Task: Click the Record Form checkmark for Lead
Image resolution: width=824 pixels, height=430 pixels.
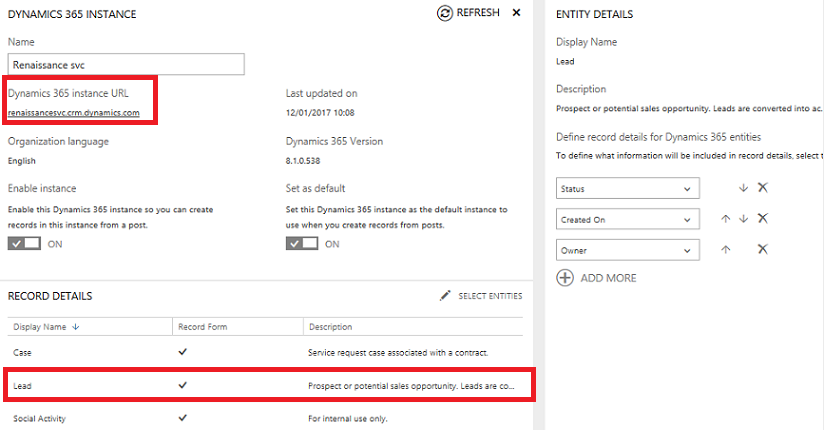Action: 182,385
